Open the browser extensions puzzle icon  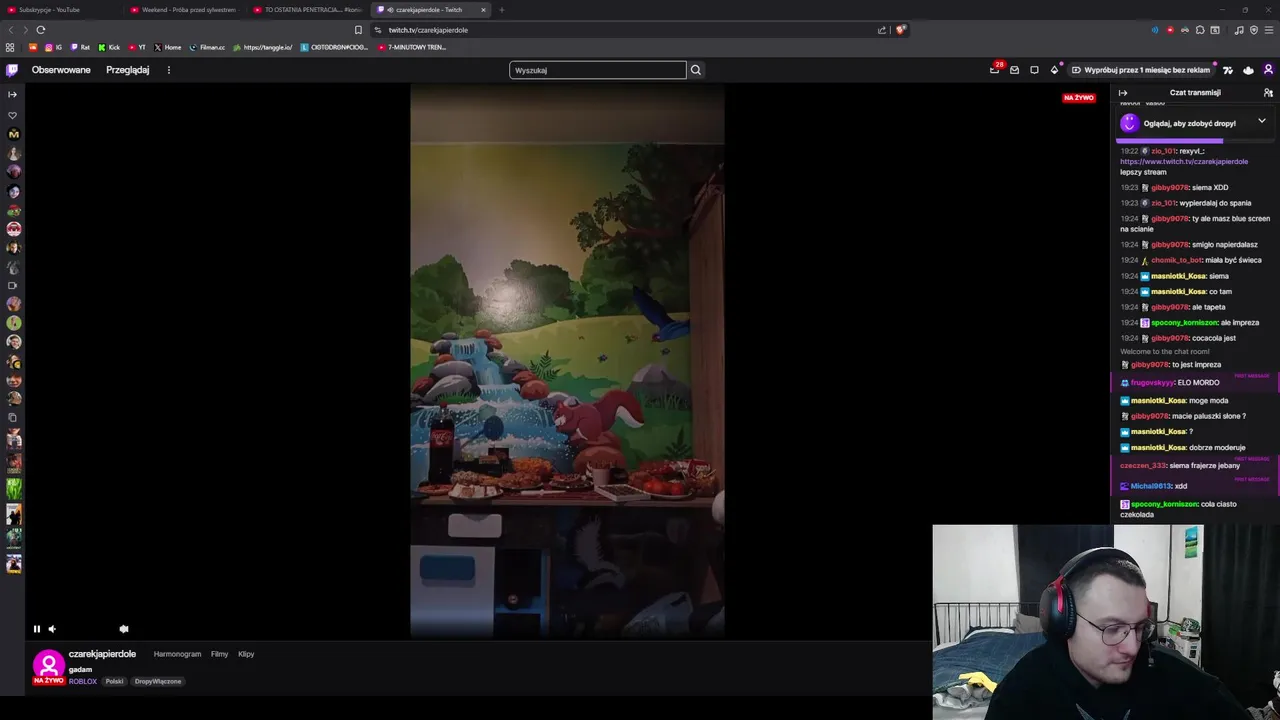click(1200, 30)
